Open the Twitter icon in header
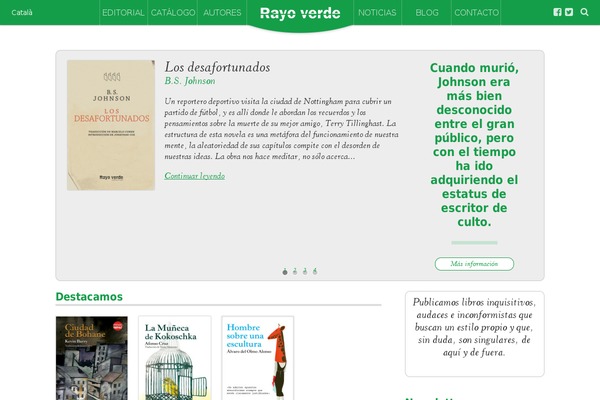The width and height of the screenshot is (600, 400). (x=569, y=12)
